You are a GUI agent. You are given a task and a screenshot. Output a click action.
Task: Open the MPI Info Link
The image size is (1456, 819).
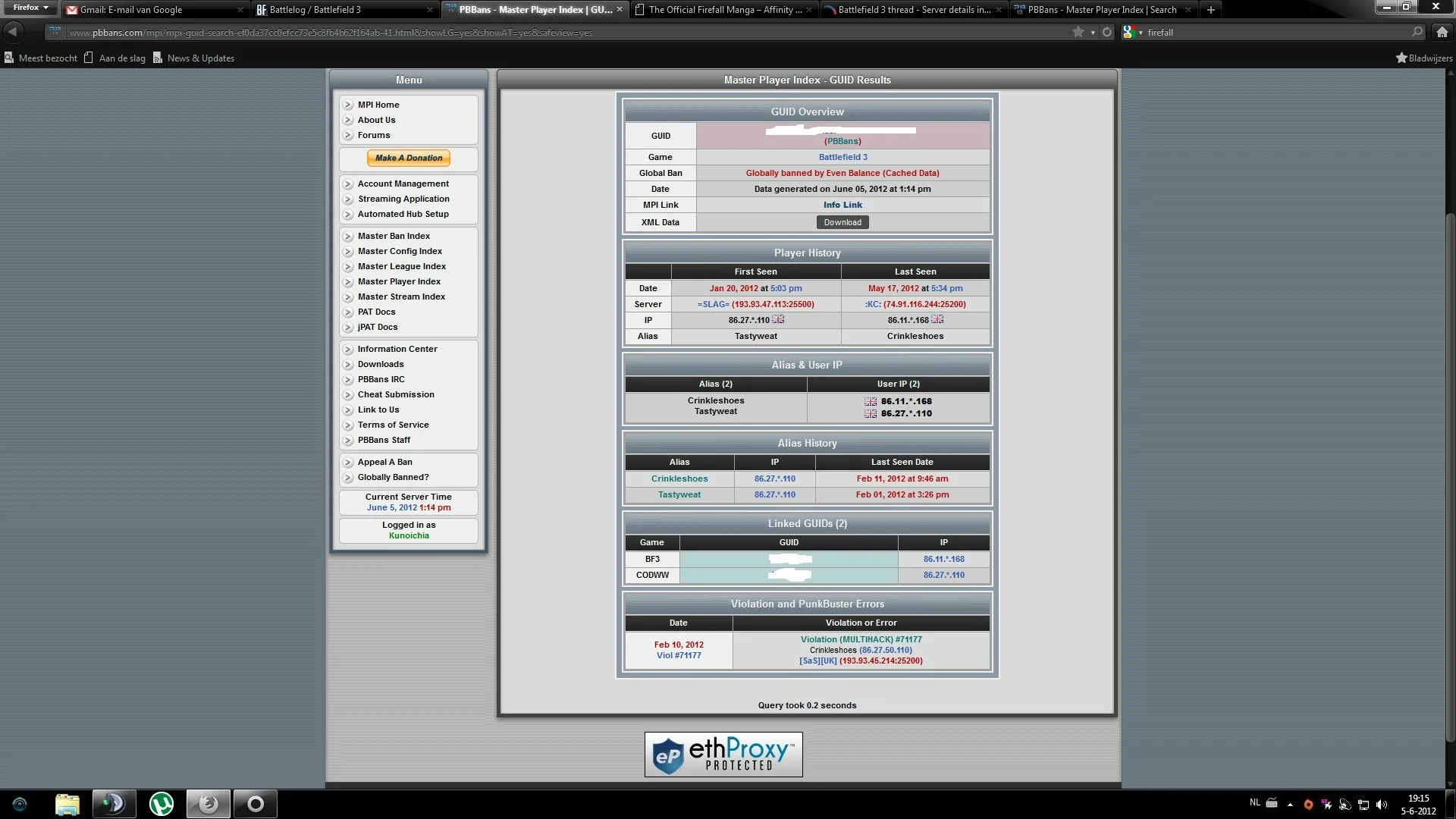tap(843, 205)
